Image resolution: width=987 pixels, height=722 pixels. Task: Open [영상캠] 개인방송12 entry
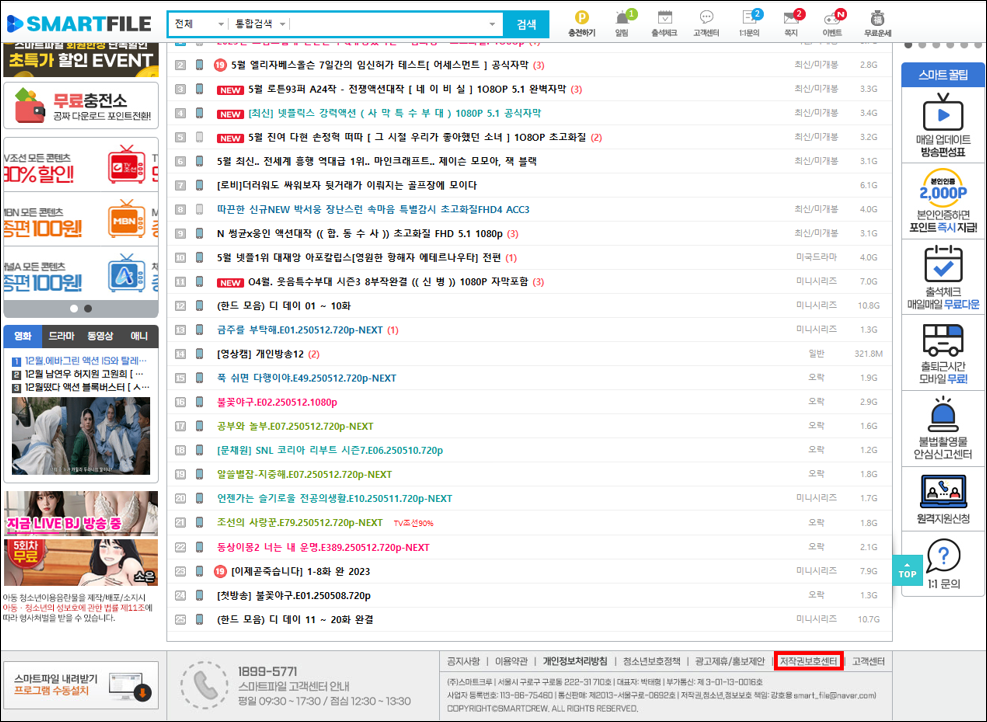(x=260, y=354)
